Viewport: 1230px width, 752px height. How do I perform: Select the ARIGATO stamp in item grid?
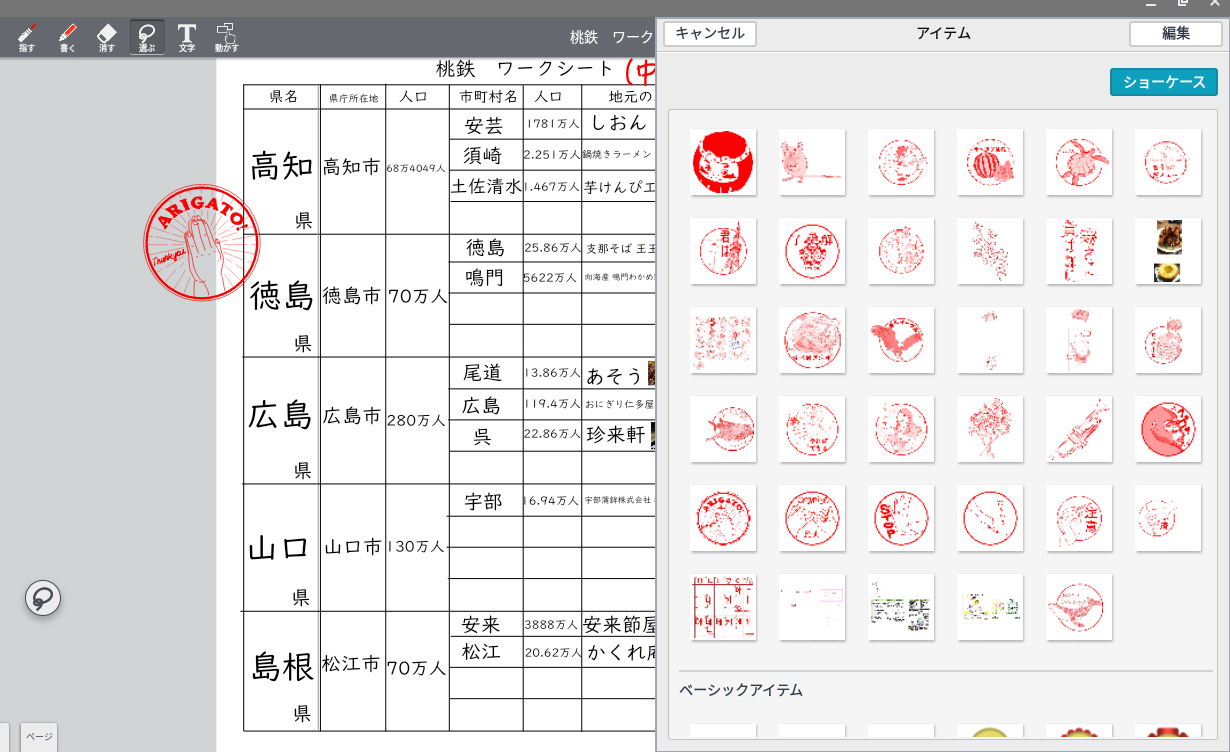tap(723, 518)
